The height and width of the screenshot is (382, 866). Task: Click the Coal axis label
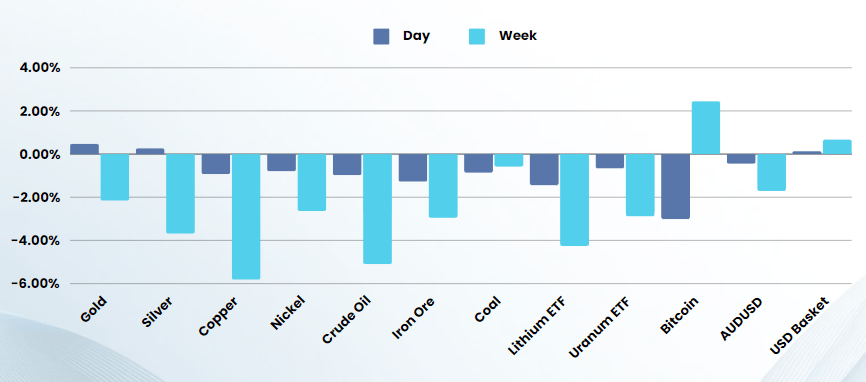coord(487,310)
